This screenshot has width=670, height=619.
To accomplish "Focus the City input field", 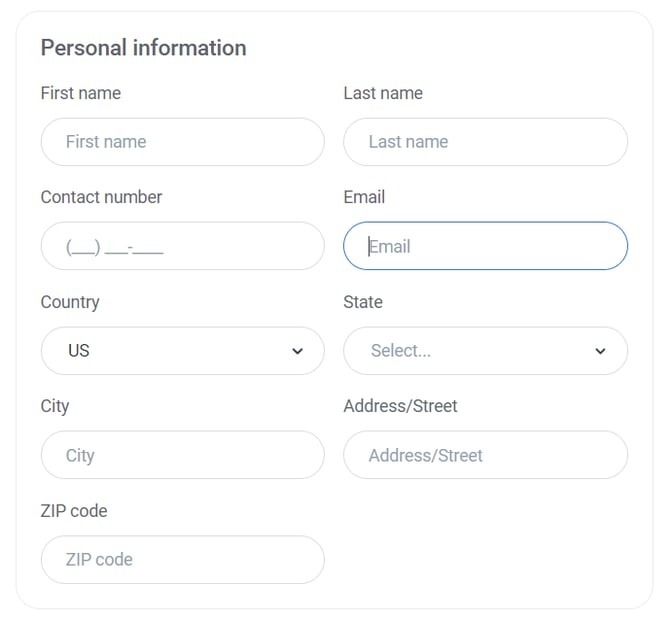I will [182, 455].
